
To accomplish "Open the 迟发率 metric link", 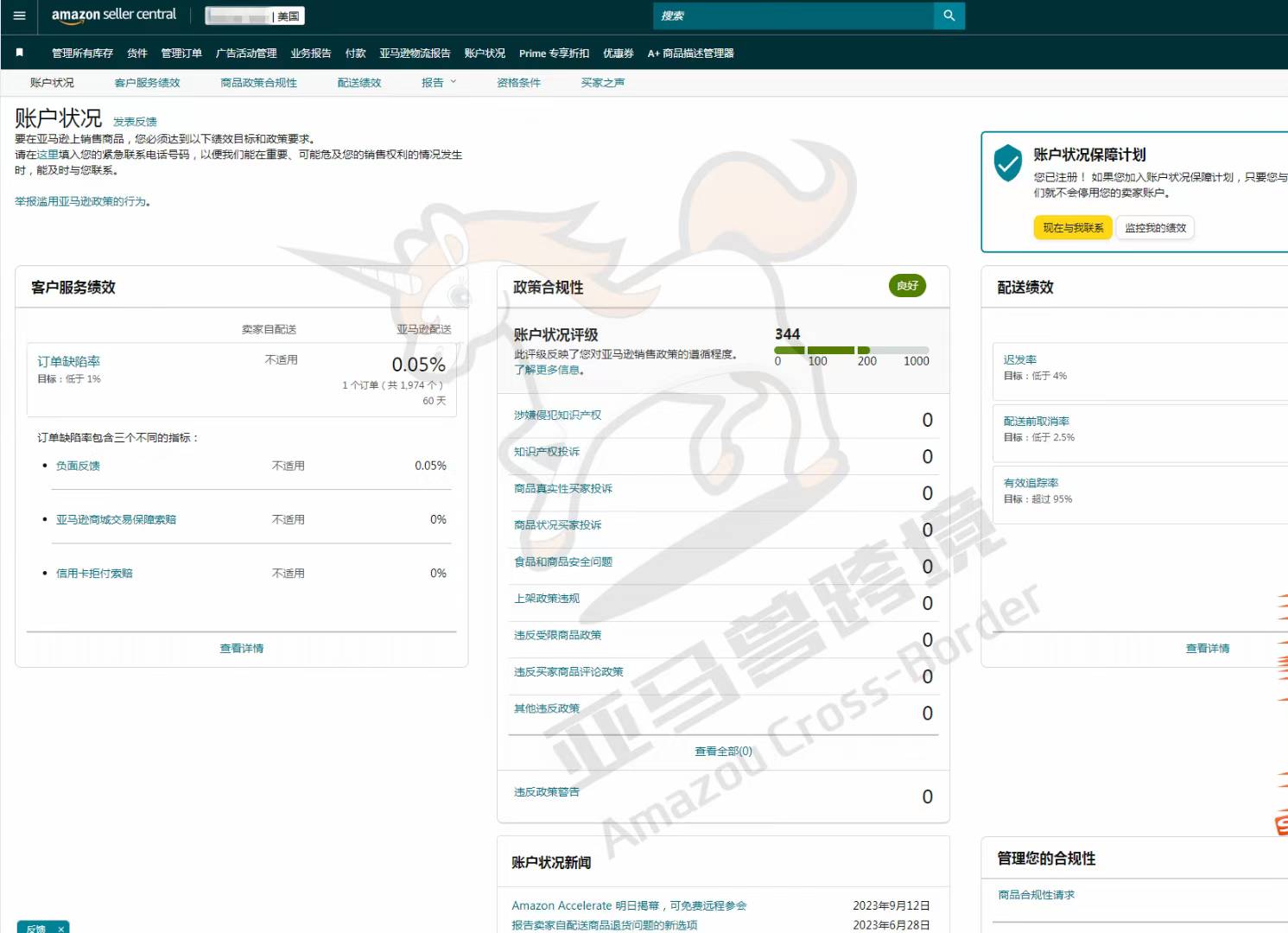I will tap(1020, 359).
